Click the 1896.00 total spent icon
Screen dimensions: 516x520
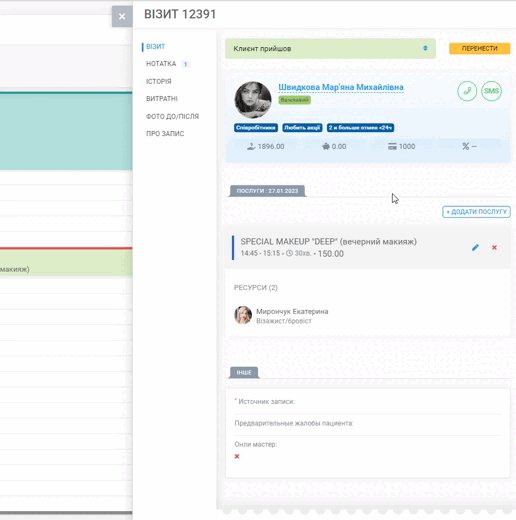coord(251,146)
